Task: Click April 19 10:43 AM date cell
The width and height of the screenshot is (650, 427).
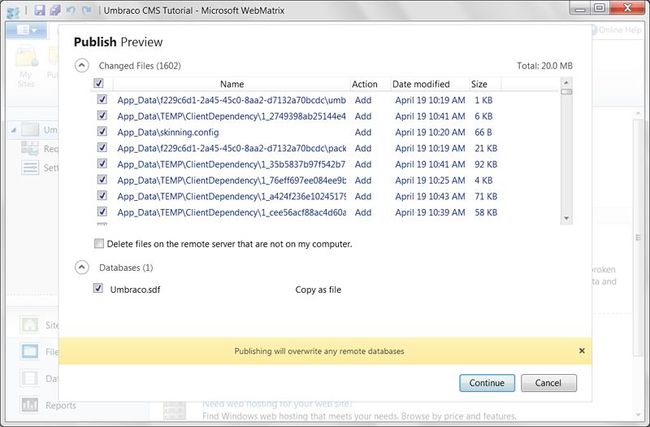Action: [430, 196]
